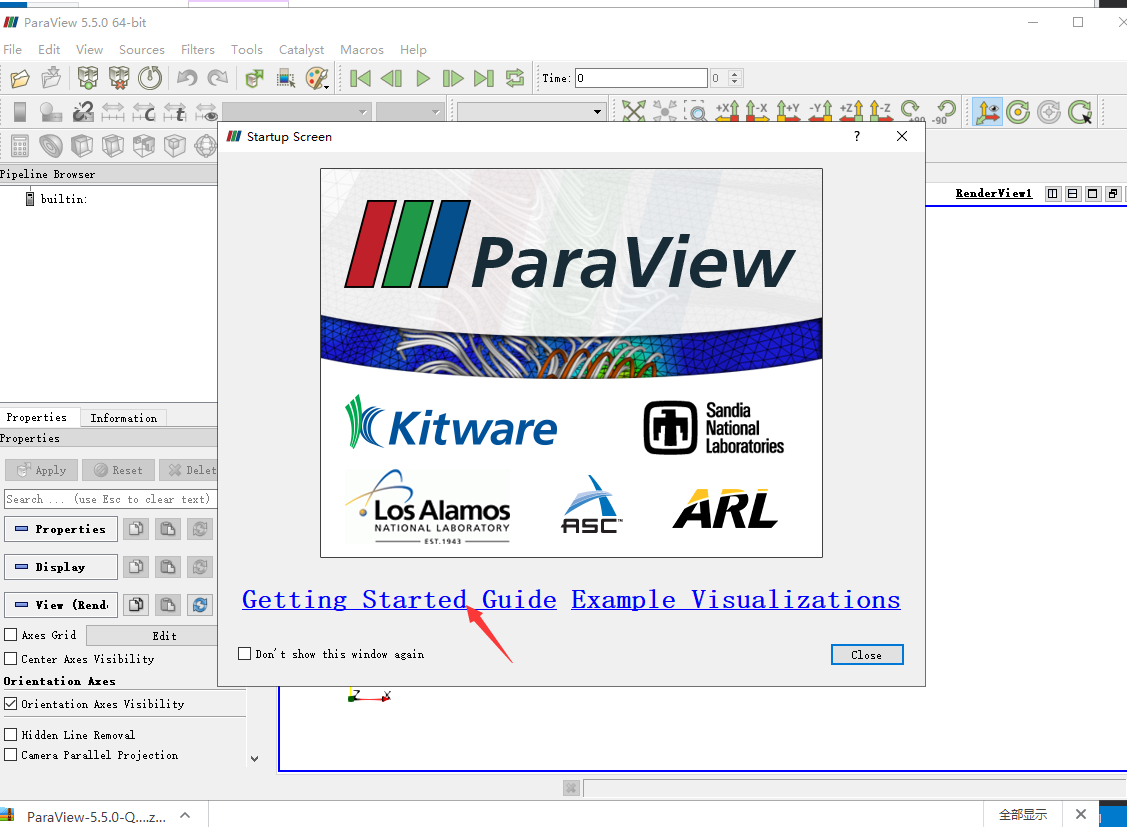Open the Macros menu
Viewport: 1127px width, 827px height.
tap(362, 50)
